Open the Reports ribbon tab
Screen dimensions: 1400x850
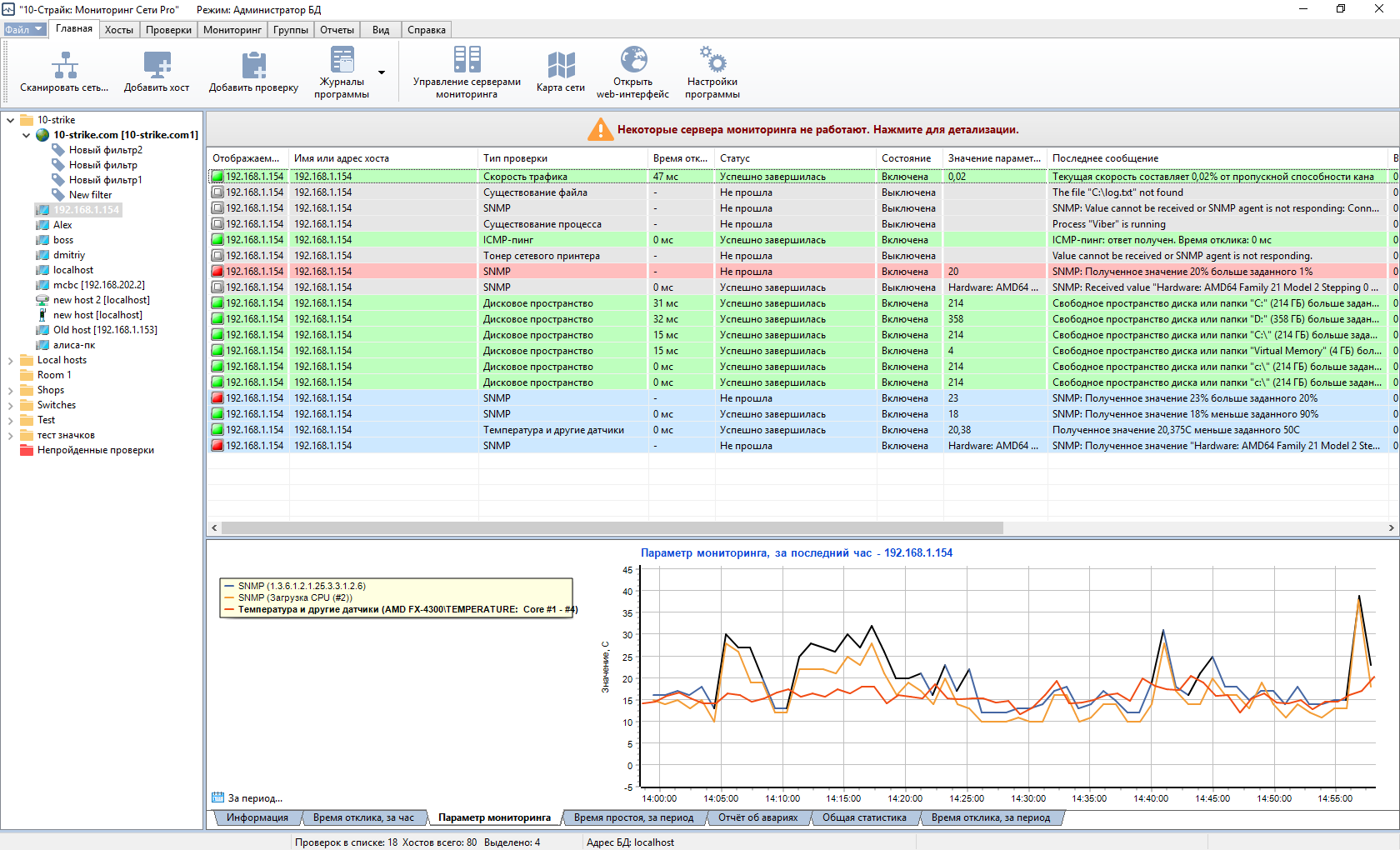tap(337, 30)
